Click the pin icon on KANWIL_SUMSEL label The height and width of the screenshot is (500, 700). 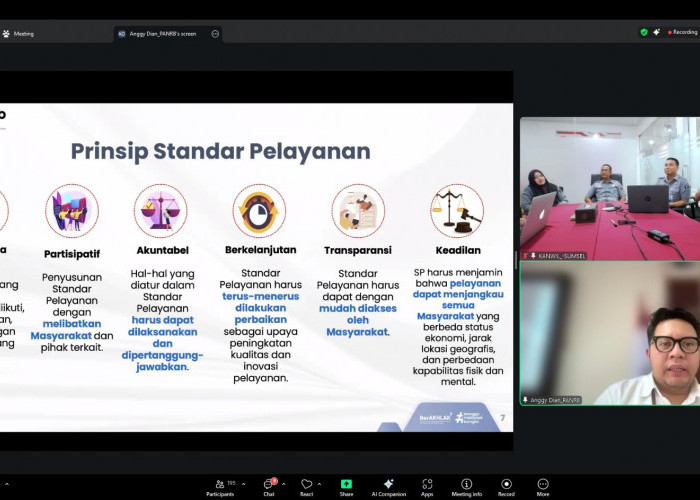(x=533, y=256)
